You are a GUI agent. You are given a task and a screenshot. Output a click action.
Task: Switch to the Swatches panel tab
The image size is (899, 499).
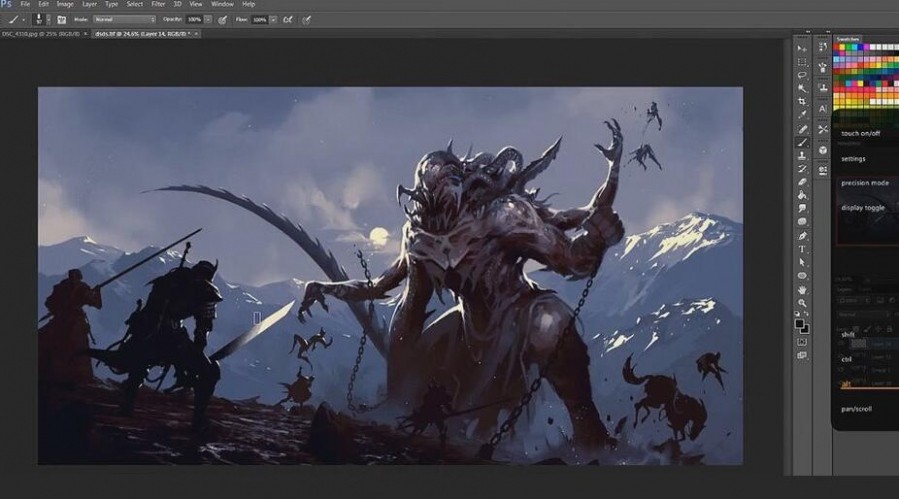coord(848,39)
